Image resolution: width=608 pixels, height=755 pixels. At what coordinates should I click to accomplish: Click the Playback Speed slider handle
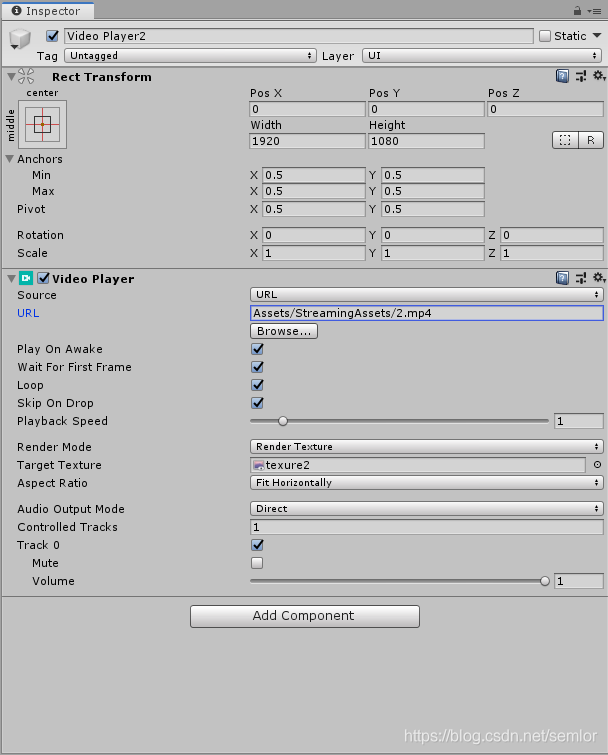(283, 421)
